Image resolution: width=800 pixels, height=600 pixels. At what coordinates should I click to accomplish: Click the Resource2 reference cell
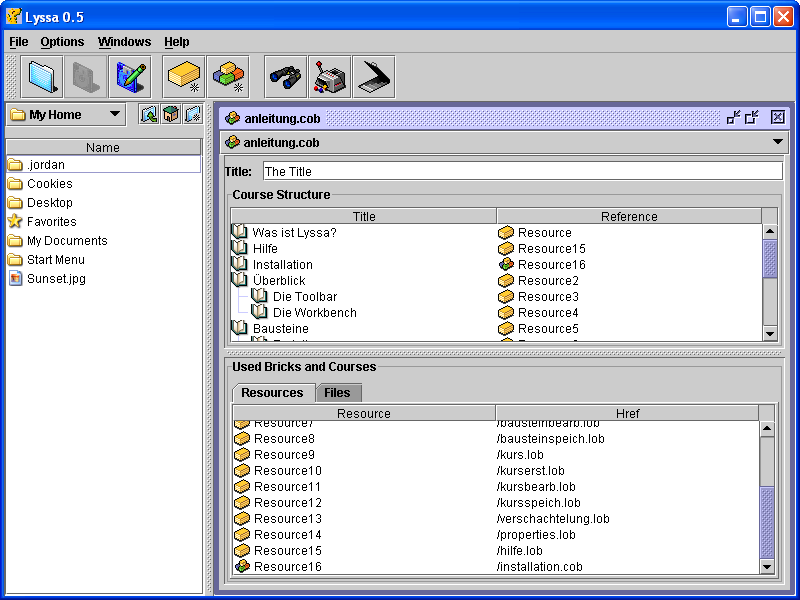[629, 281]
